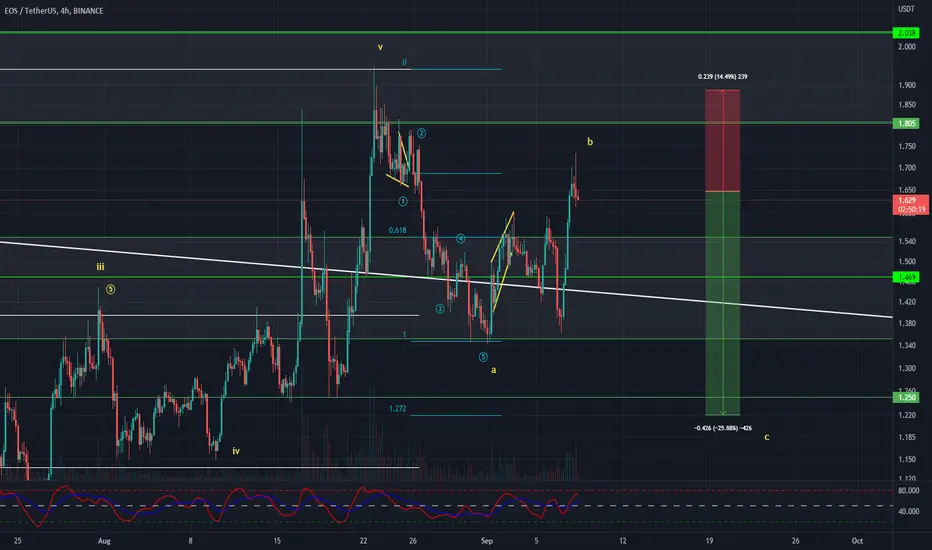Select the 1.272 Fibonacci level label
932x550 pixels.
click(x=398, y=409)
